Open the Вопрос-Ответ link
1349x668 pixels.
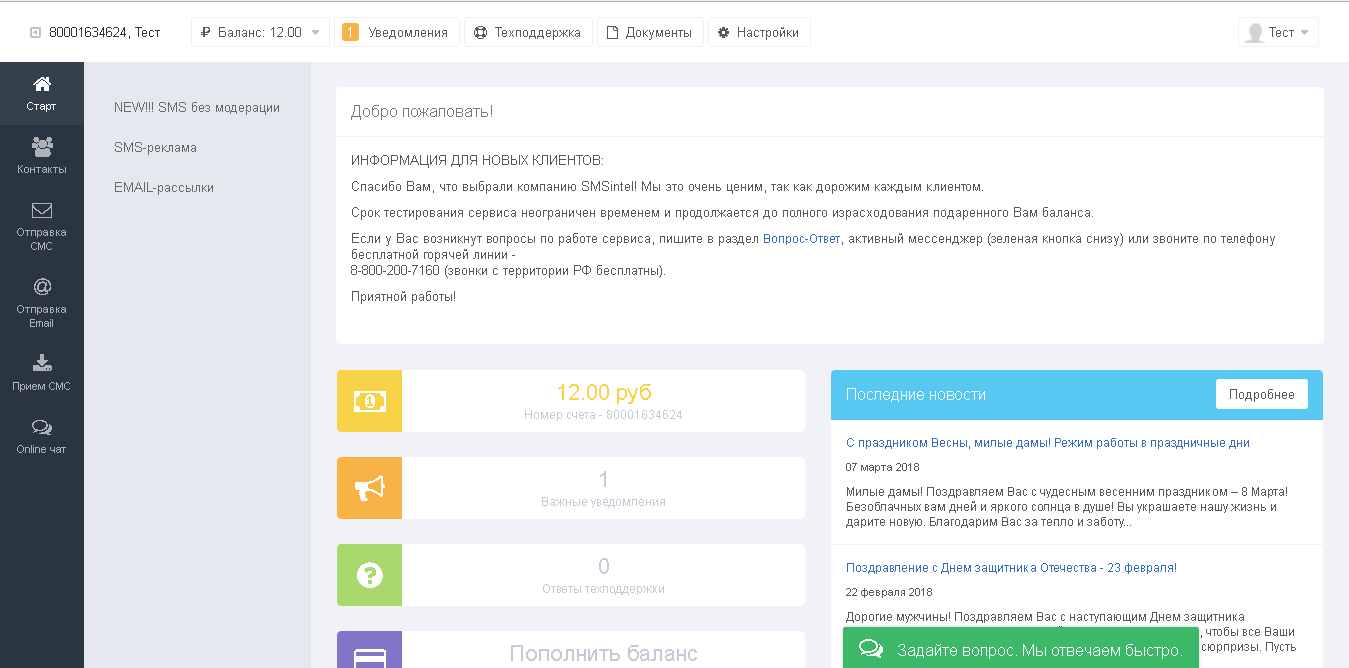[x=800, y=238]
